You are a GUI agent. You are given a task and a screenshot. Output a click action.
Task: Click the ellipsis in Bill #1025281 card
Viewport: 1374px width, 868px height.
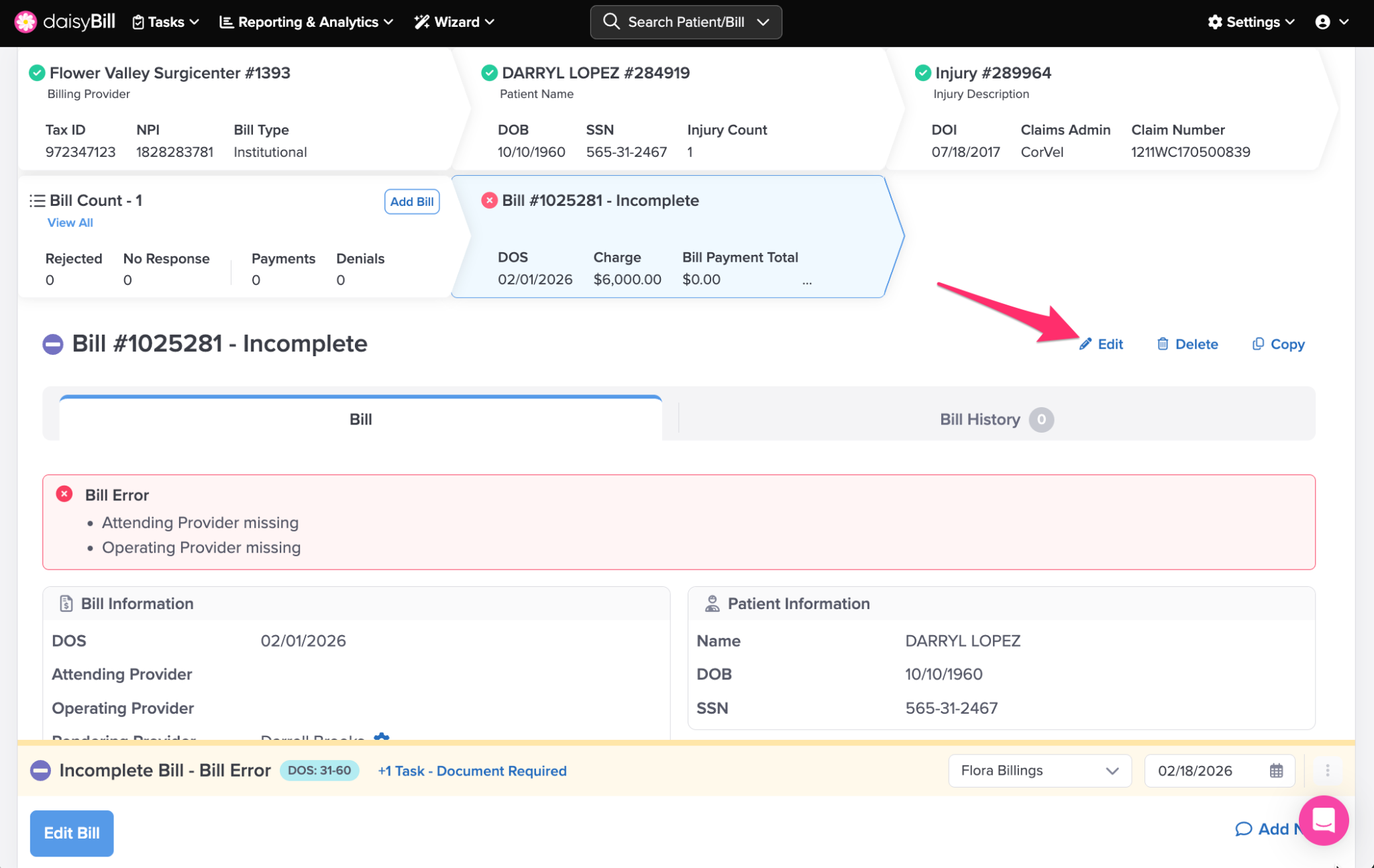pyautogui.click(x=806, y=282)
